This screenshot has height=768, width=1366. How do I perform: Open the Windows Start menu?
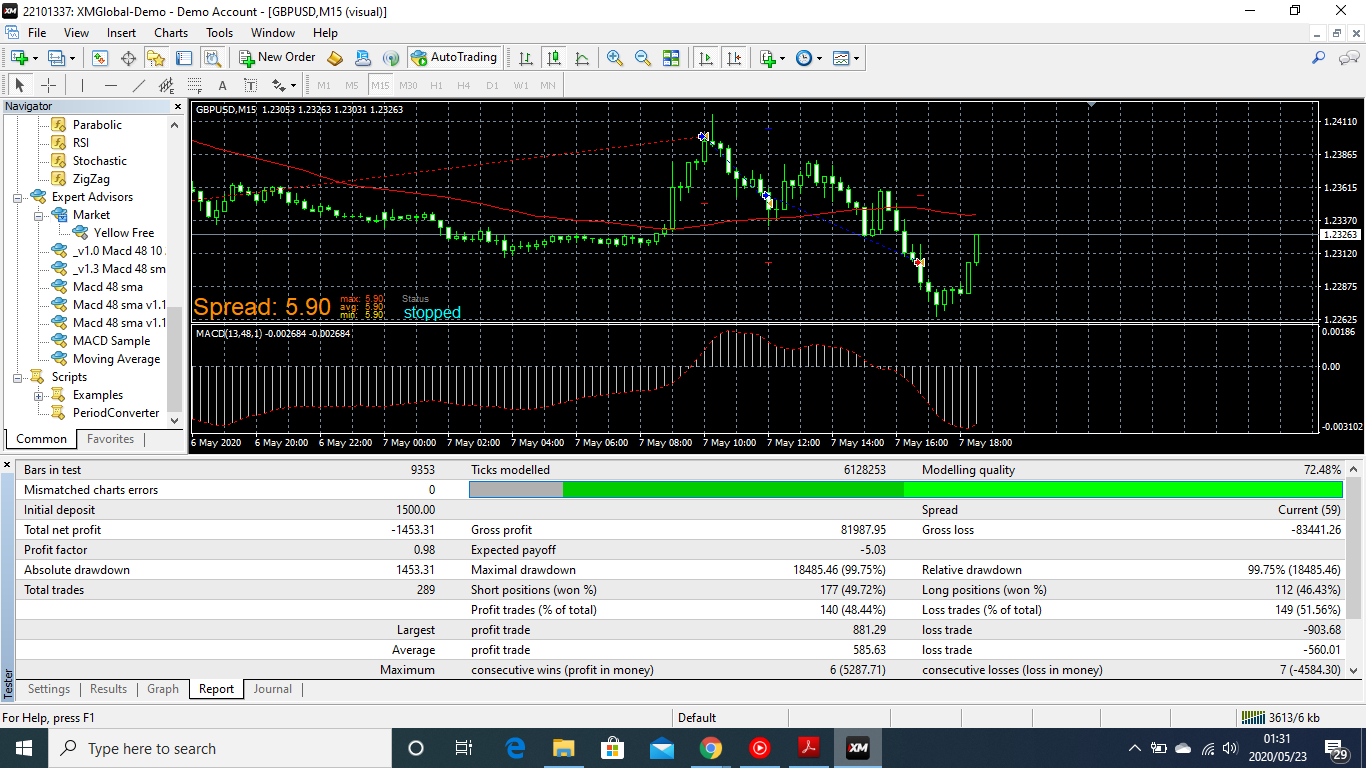pyautogui.click(x=24, y=748)
